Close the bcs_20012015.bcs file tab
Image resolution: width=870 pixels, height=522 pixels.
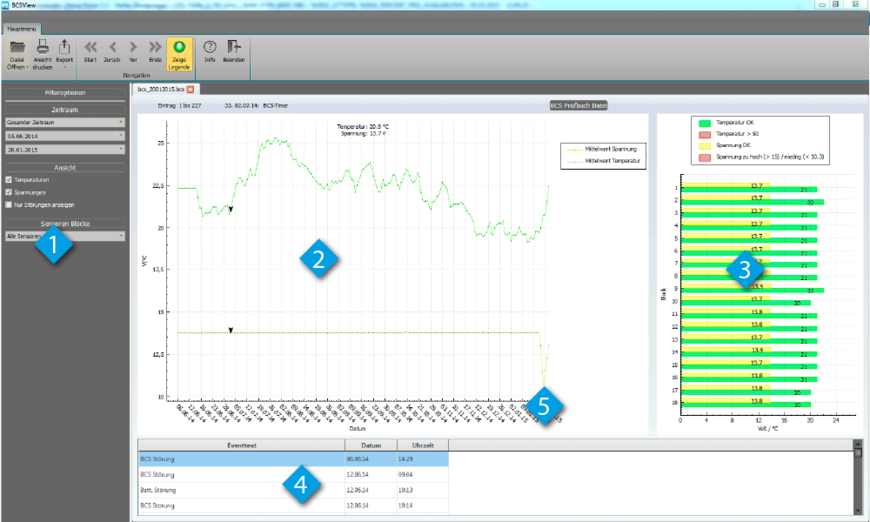click(x=190, y=89)
